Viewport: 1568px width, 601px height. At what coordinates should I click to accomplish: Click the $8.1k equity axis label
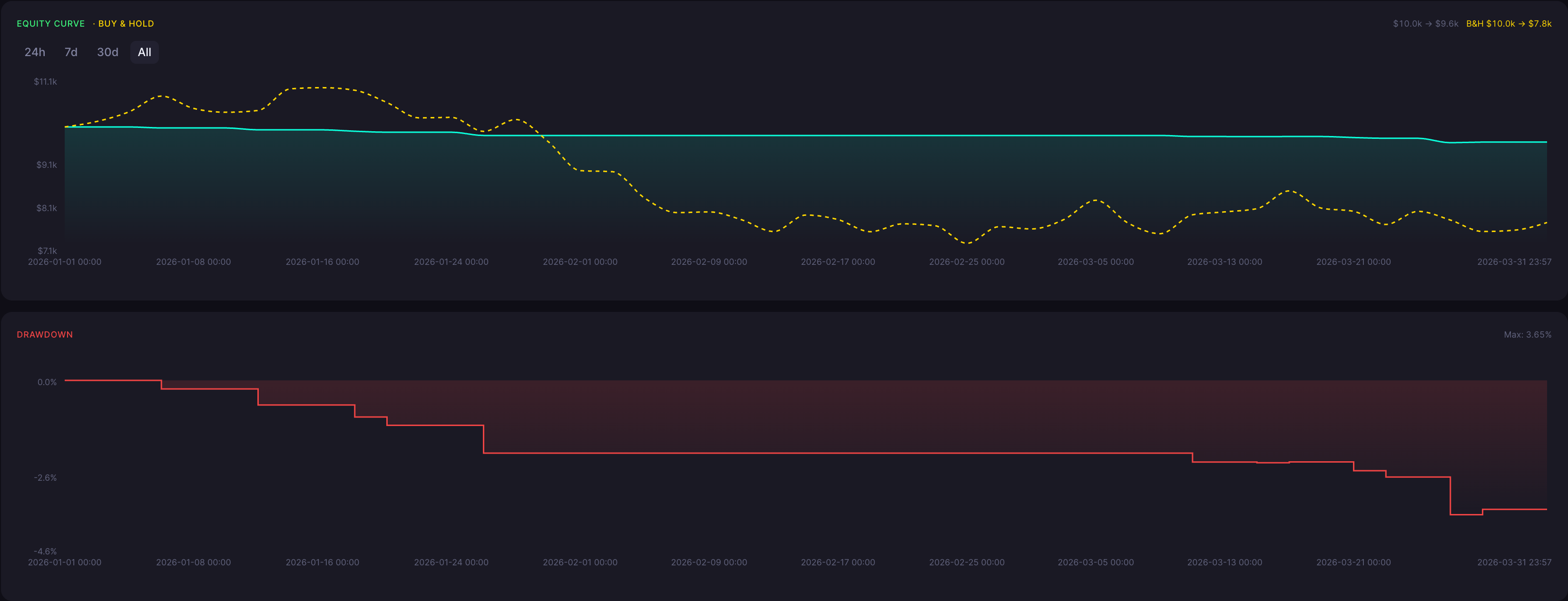pyautogui.click(x=47, y=208)
